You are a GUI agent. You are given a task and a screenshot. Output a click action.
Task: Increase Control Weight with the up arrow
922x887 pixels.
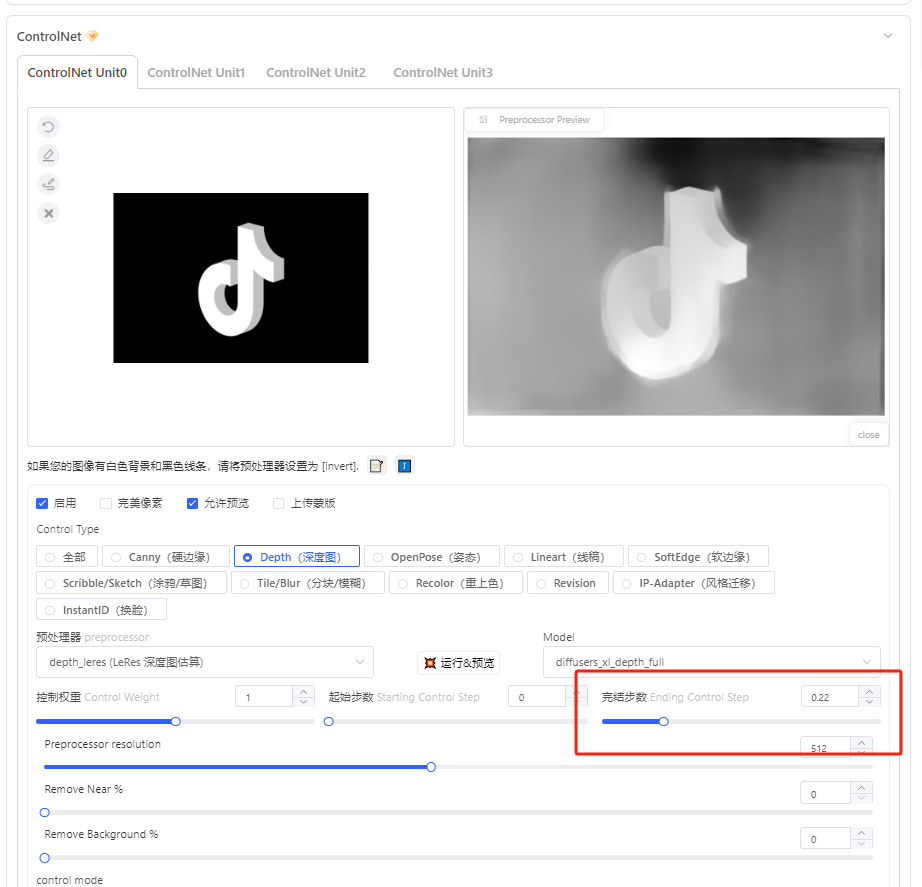303,692
